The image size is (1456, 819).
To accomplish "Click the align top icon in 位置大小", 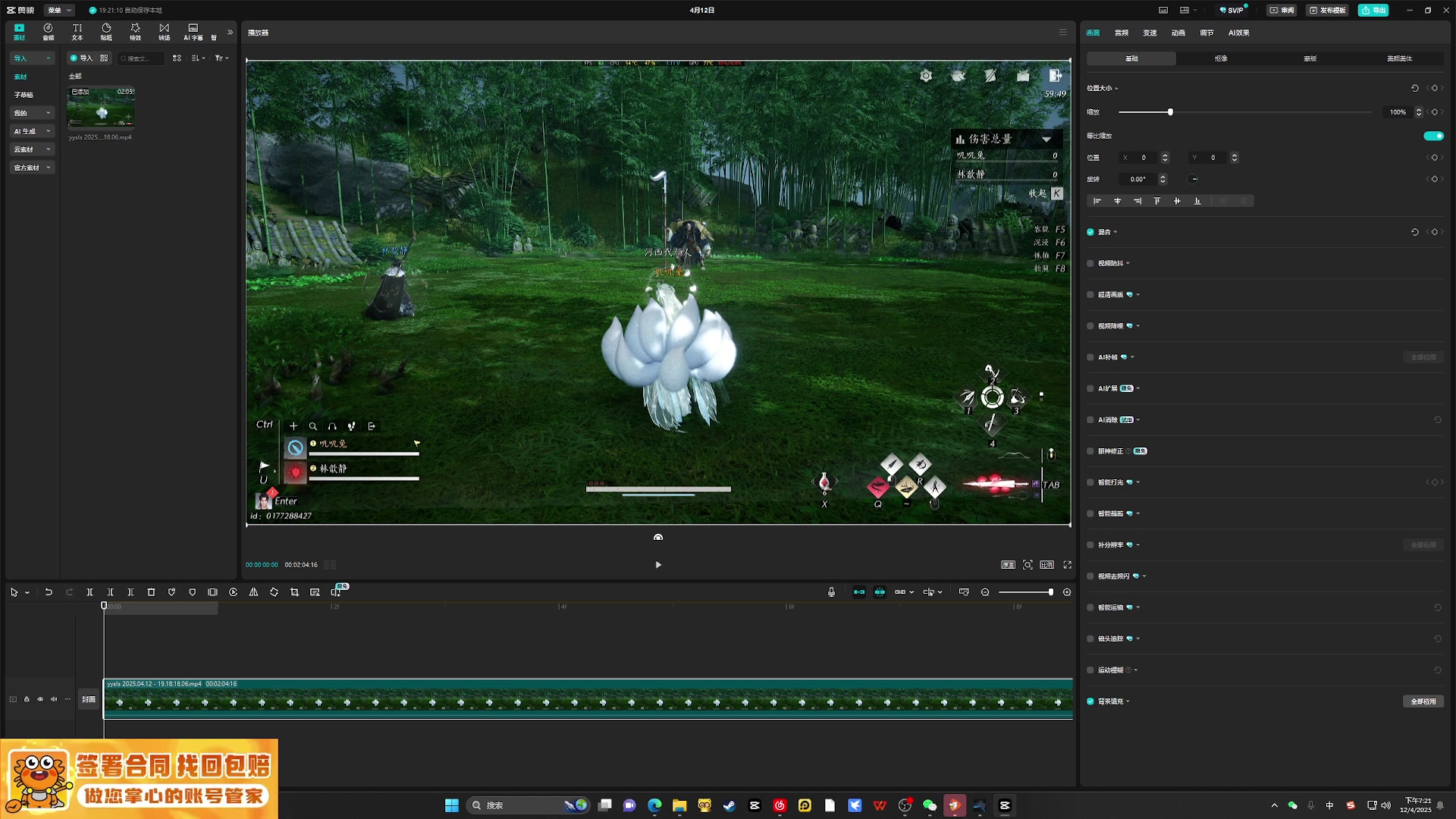I will 1156,201.
